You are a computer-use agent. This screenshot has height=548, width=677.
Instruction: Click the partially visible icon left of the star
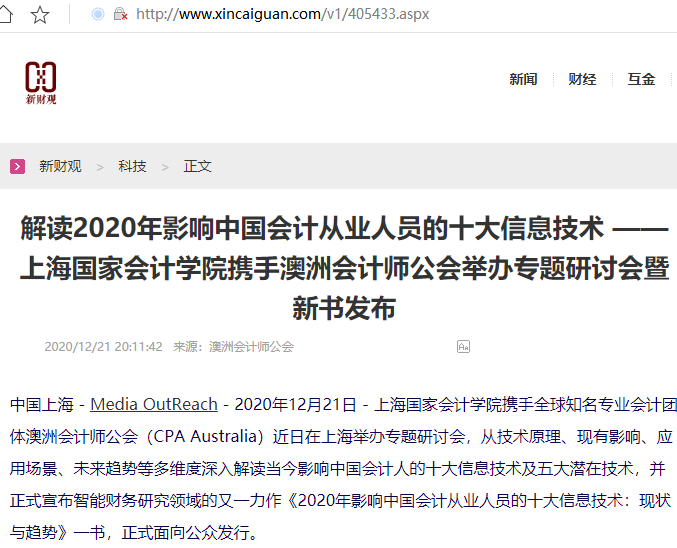click(x=7, y=14)
